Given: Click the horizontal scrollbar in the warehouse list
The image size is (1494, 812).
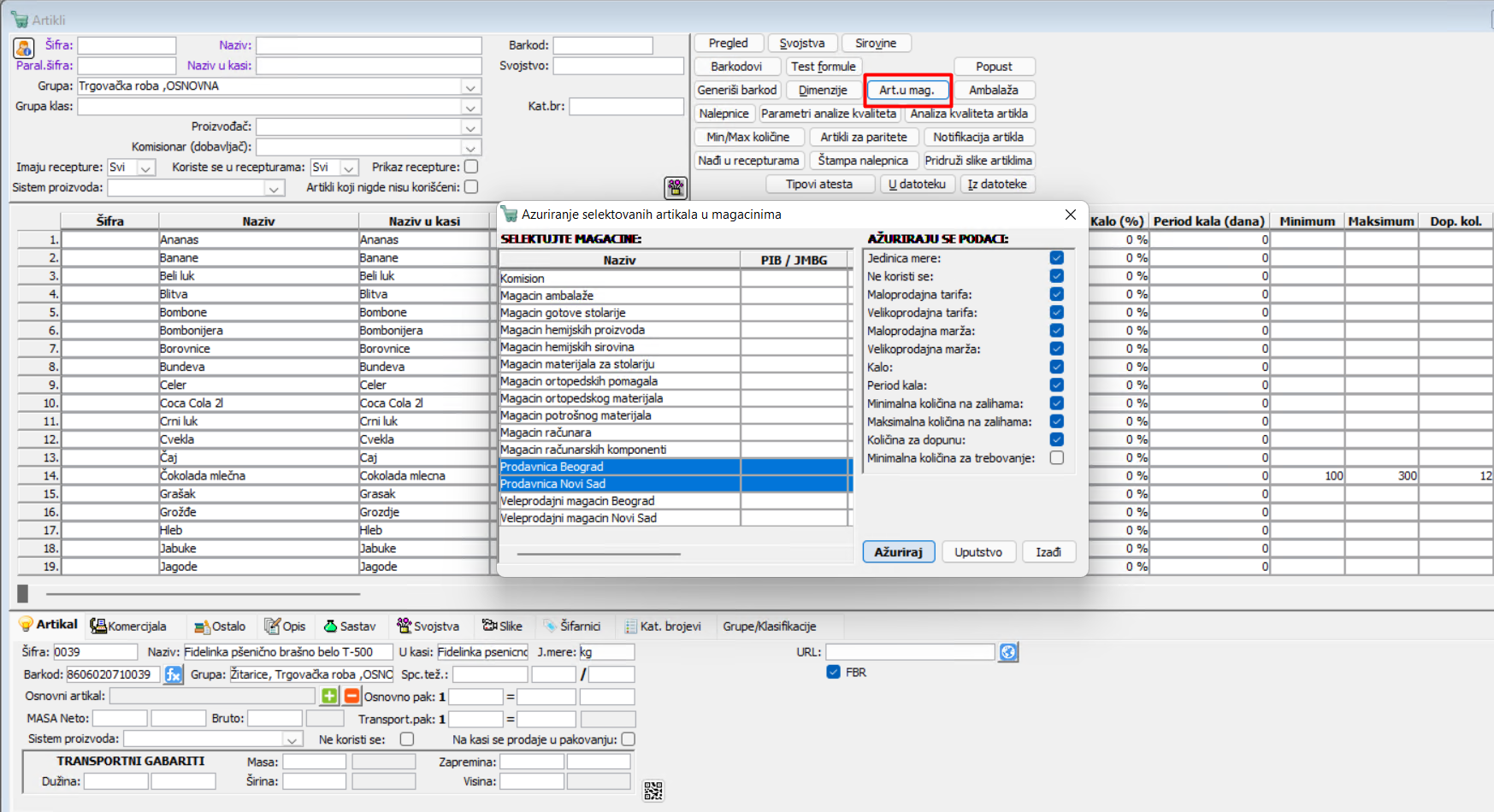Looking at the screenshot, I should [599, 554].
